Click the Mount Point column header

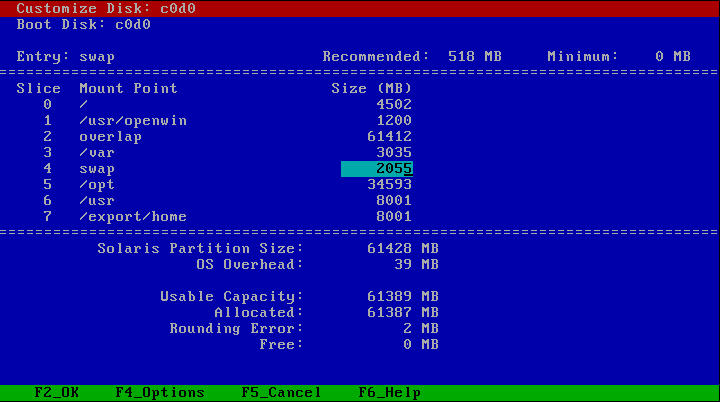[129, 88]
